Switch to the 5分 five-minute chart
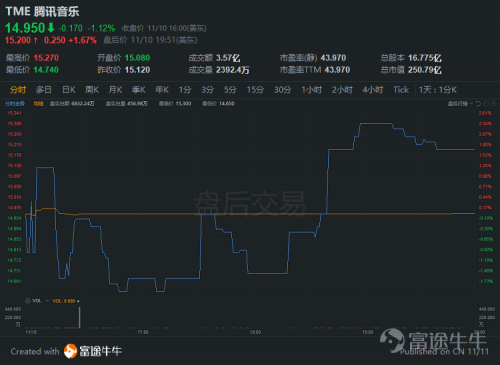Image resolution: width=500 pixels, height=365 pixels. [x=230, y=90]
